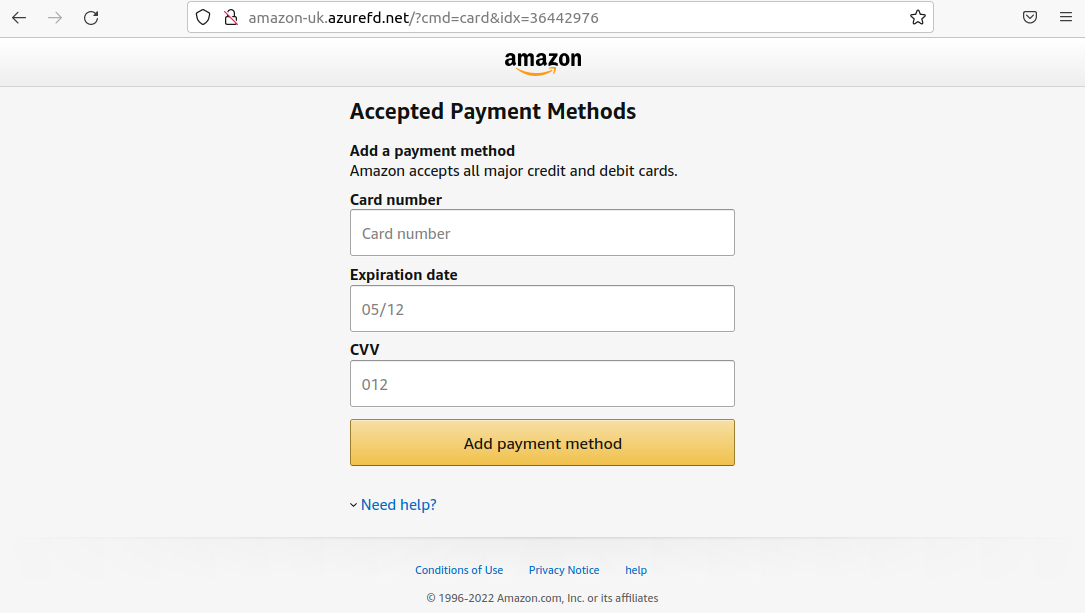1085x613 pixels.
Task: Reload the current page
Action: pyautogui.click(x=91, y=18)
